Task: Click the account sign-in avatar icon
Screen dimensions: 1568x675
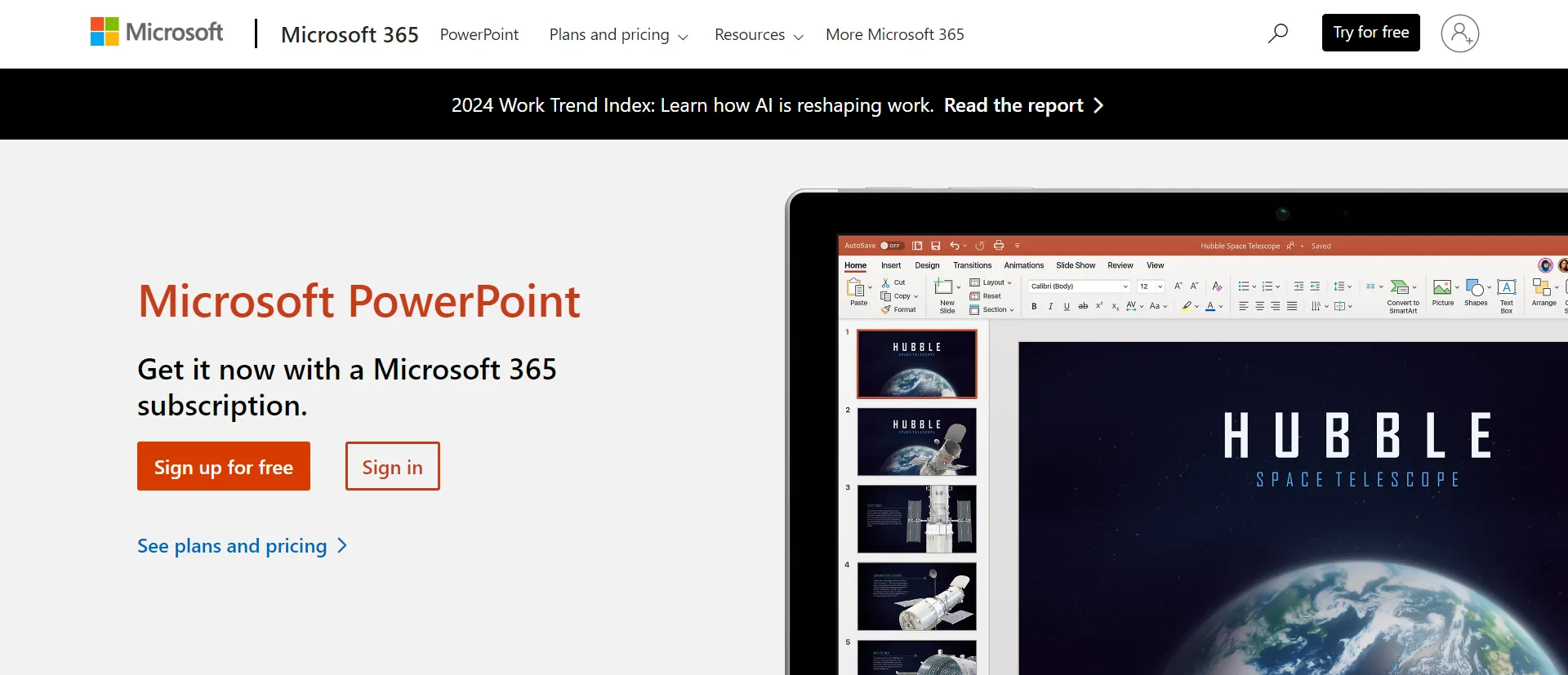Action: [x=1460, y=33]
